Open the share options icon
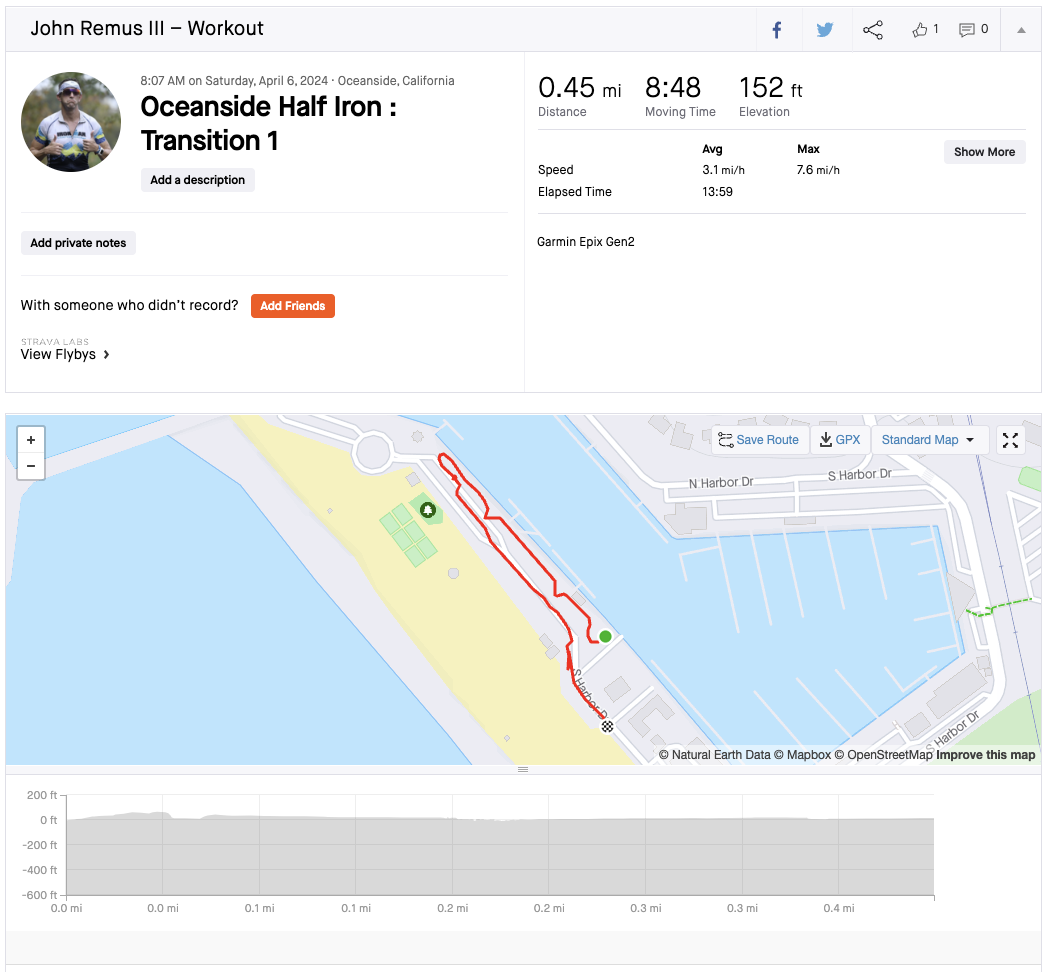Viewport: 1050px width, 972px height. (873, 30)
